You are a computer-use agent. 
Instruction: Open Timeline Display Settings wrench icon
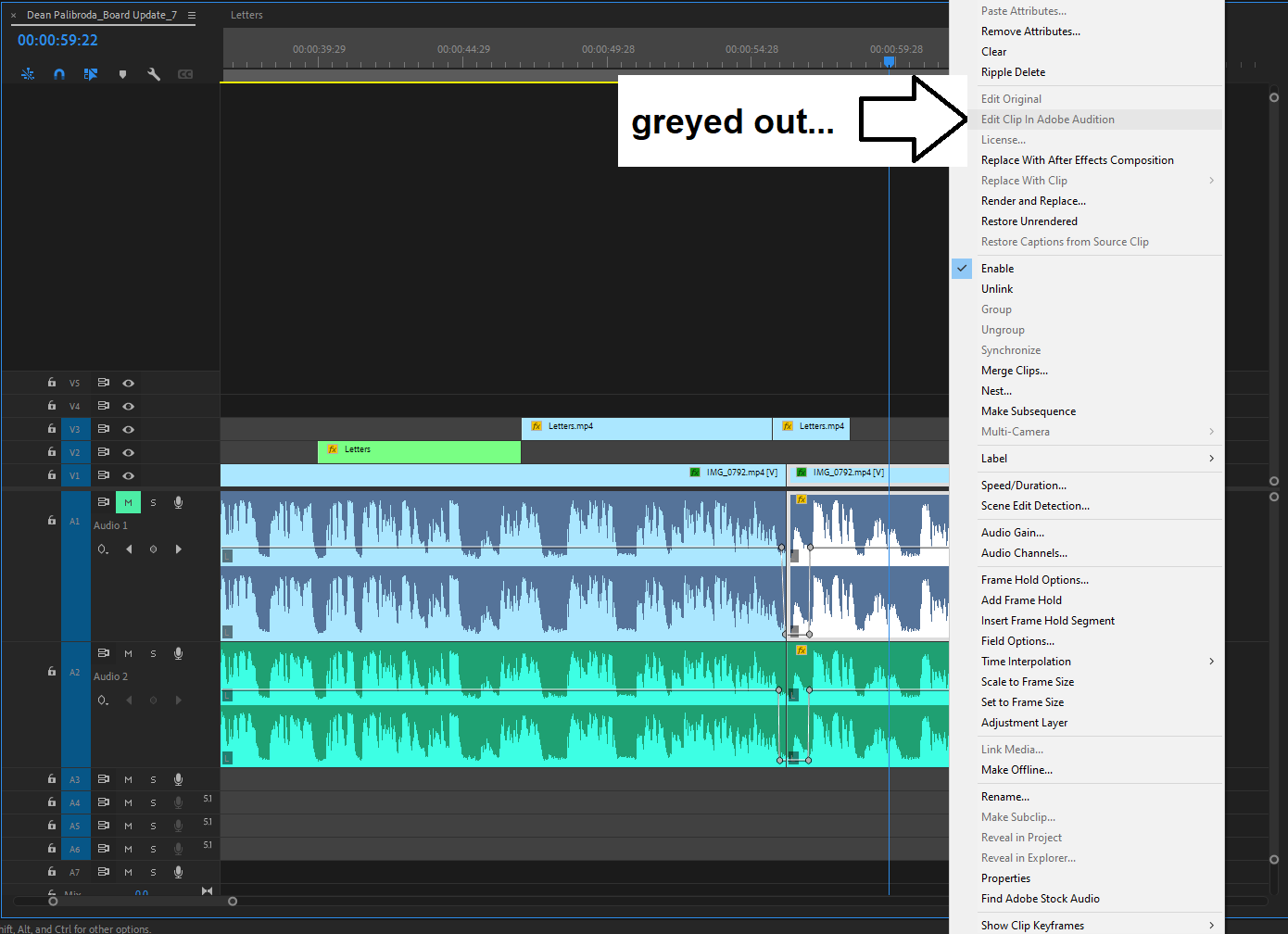pos(154,73)
